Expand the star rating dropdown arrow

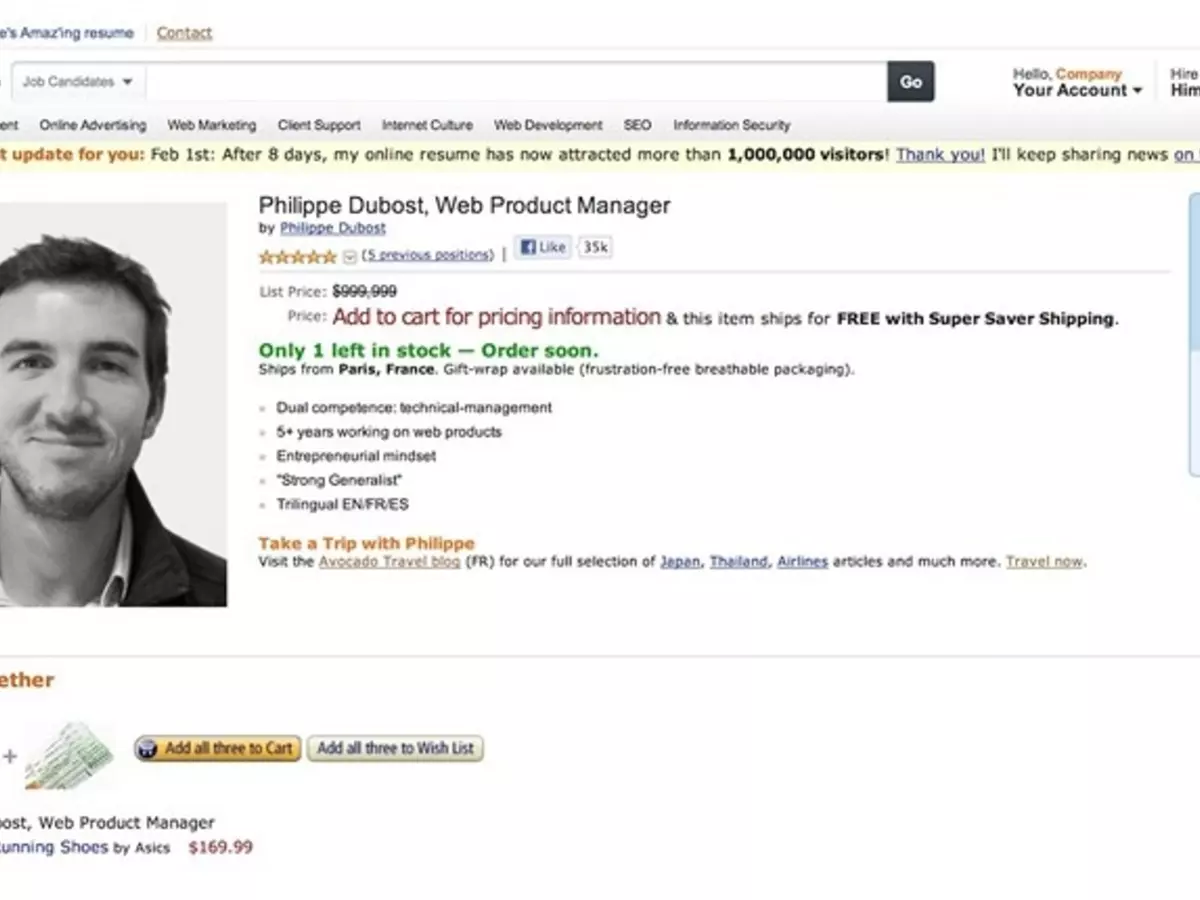pos(349,257)
